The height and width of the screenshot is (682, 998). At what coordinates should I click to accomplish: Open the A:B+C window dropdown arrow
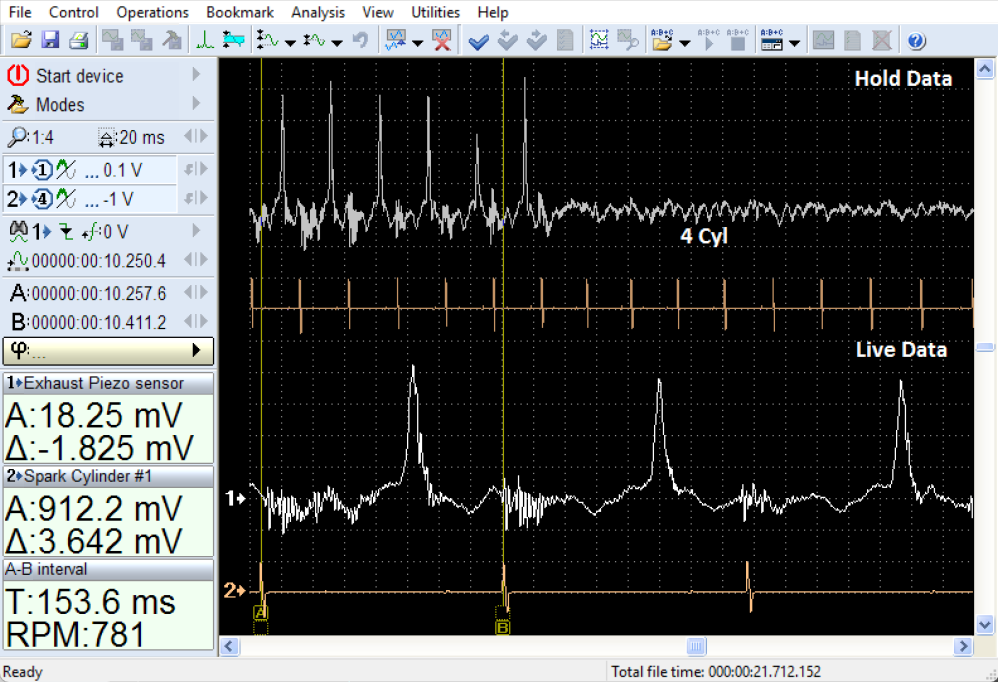pyautogui.click(x=794, y=43)
